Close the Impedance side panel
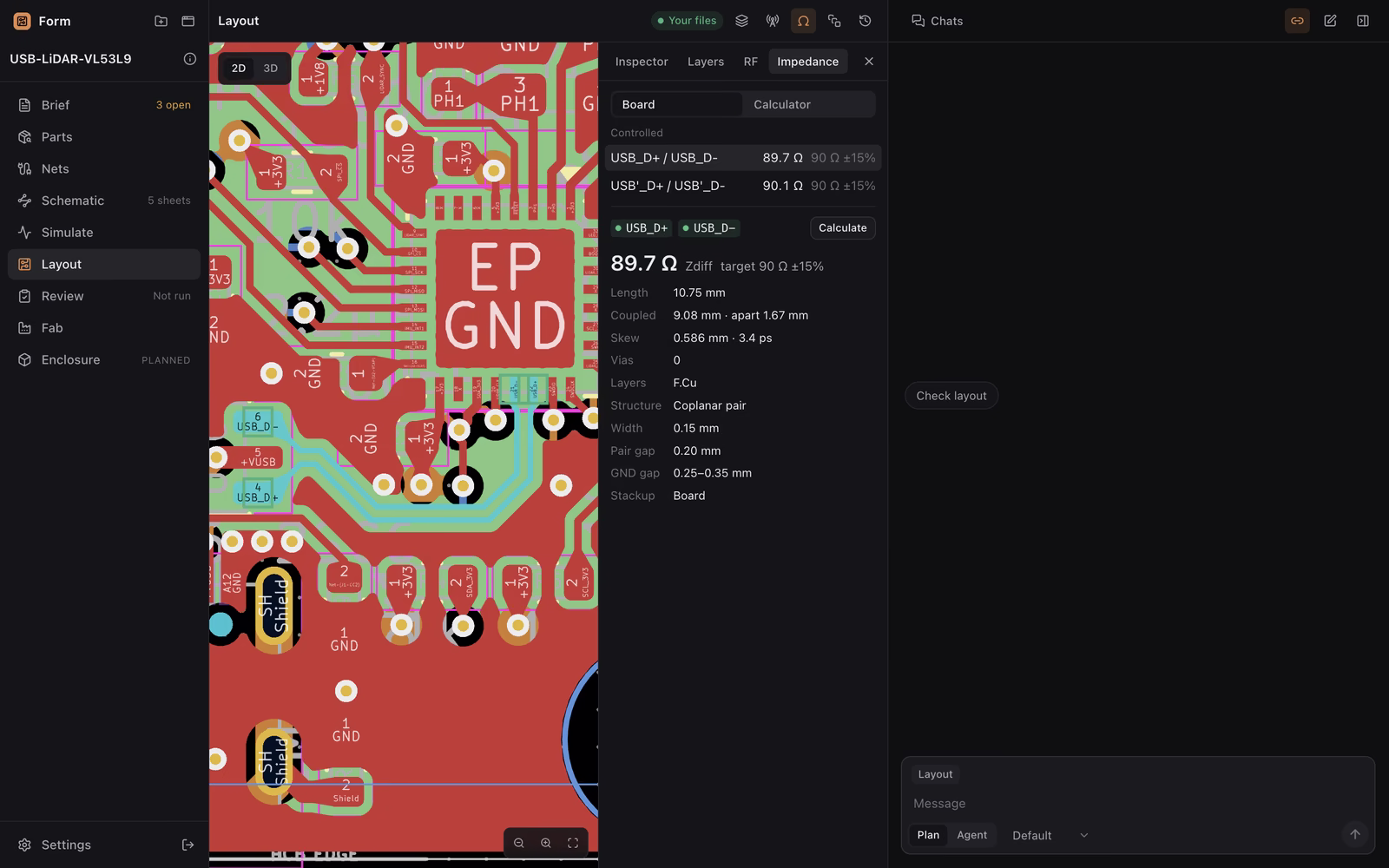Screen dimensions: 1389x868 pyautogui.click(x=869, y=62)
